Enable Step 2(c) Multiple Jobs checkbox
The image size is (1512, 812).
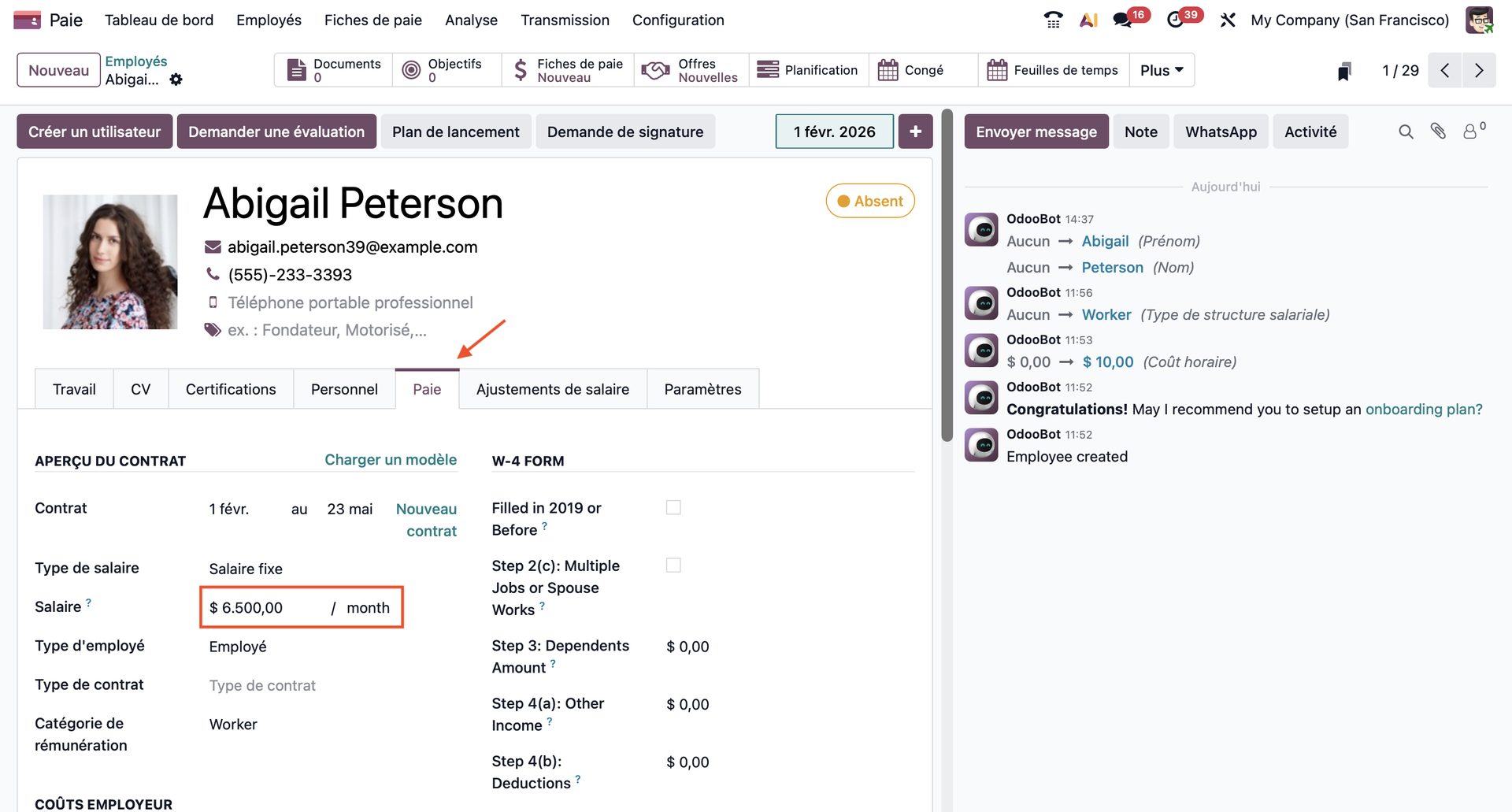673,565
